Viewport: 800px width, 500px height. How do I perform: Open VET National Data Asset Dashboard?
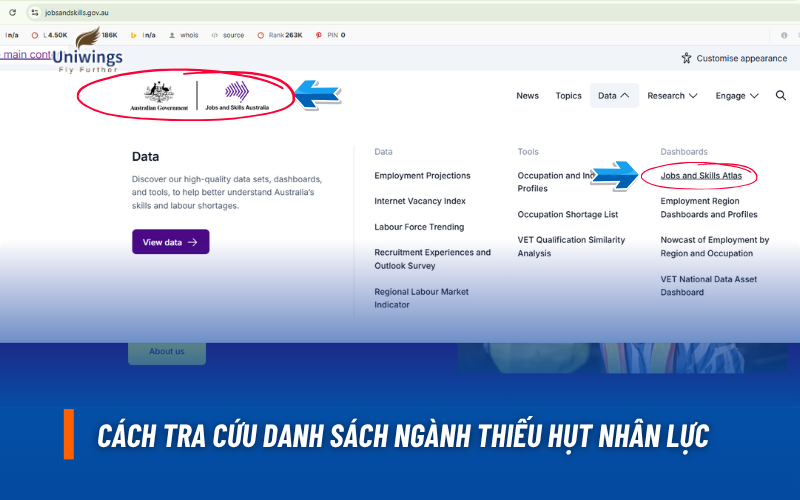tap(708, 286)
